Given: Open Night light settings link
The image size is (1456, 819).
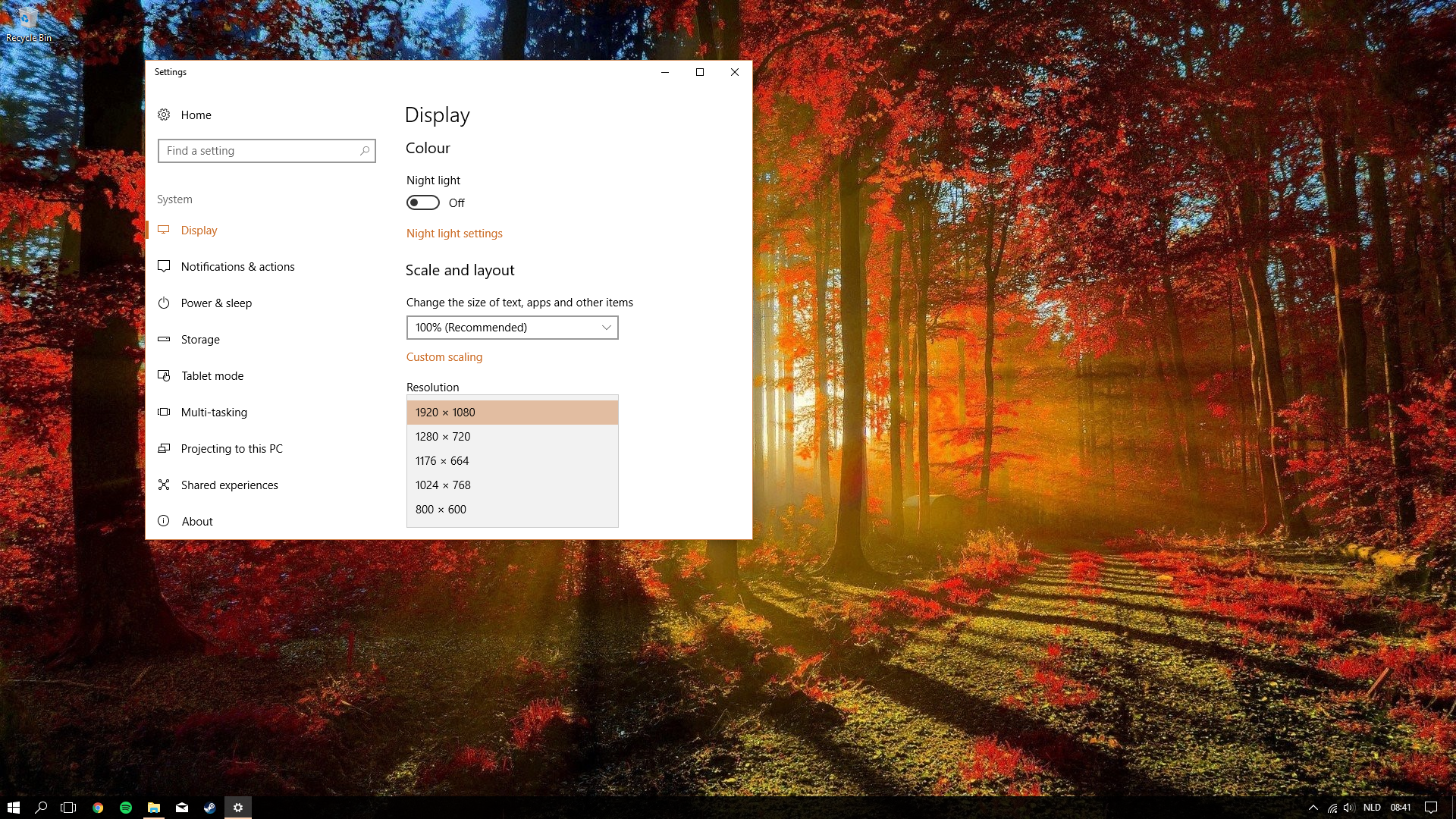Looking at the screenshot, I should (x=454, y=234).
